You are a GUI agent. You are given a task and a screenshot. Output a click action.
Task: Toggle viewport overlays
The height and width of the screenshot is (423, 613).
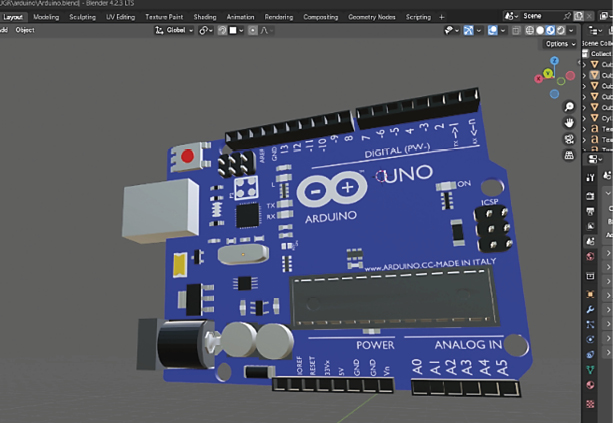pyautogui.click(x=493, y=30)
